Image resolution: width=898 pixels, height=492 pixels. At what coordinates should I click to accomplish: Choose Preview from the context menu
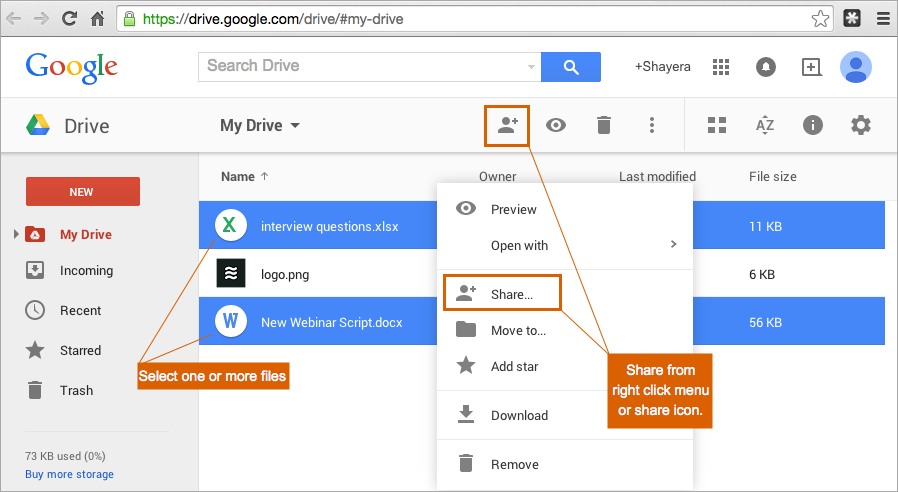[x=565, y=210]
